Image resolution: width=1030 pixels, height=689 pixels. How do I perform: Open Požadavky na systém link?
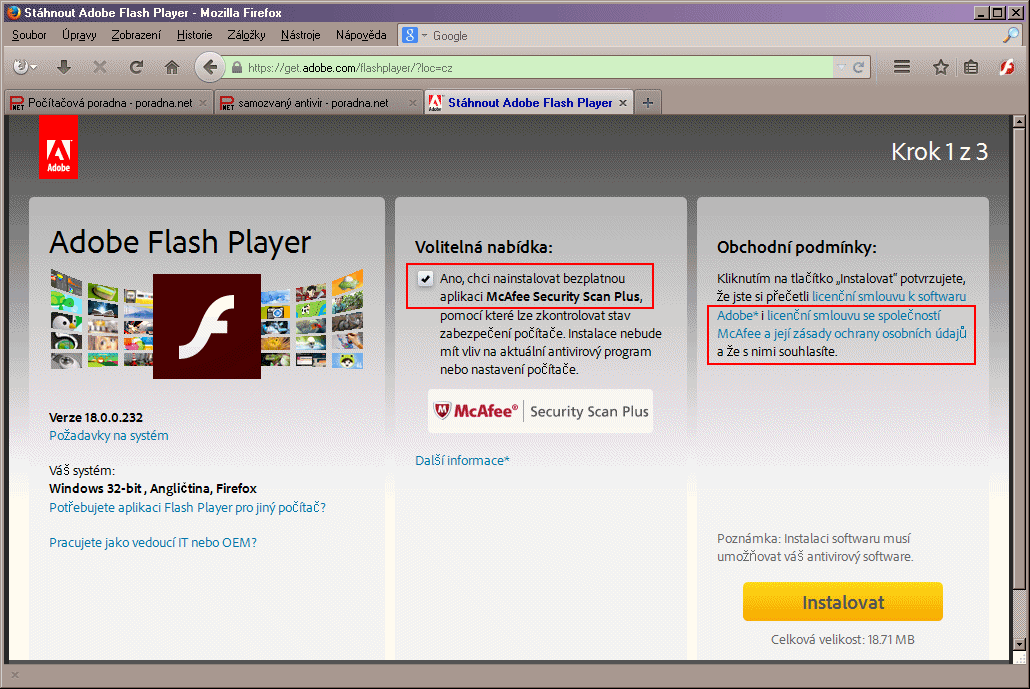pos(108,435)
